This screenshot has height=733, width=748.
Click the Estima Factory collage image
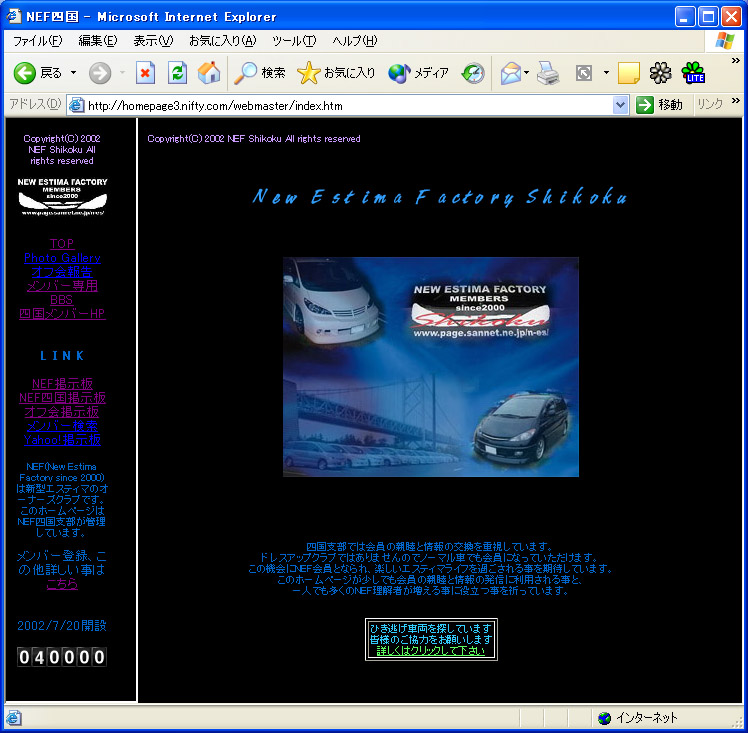click(x=431, y=367)
